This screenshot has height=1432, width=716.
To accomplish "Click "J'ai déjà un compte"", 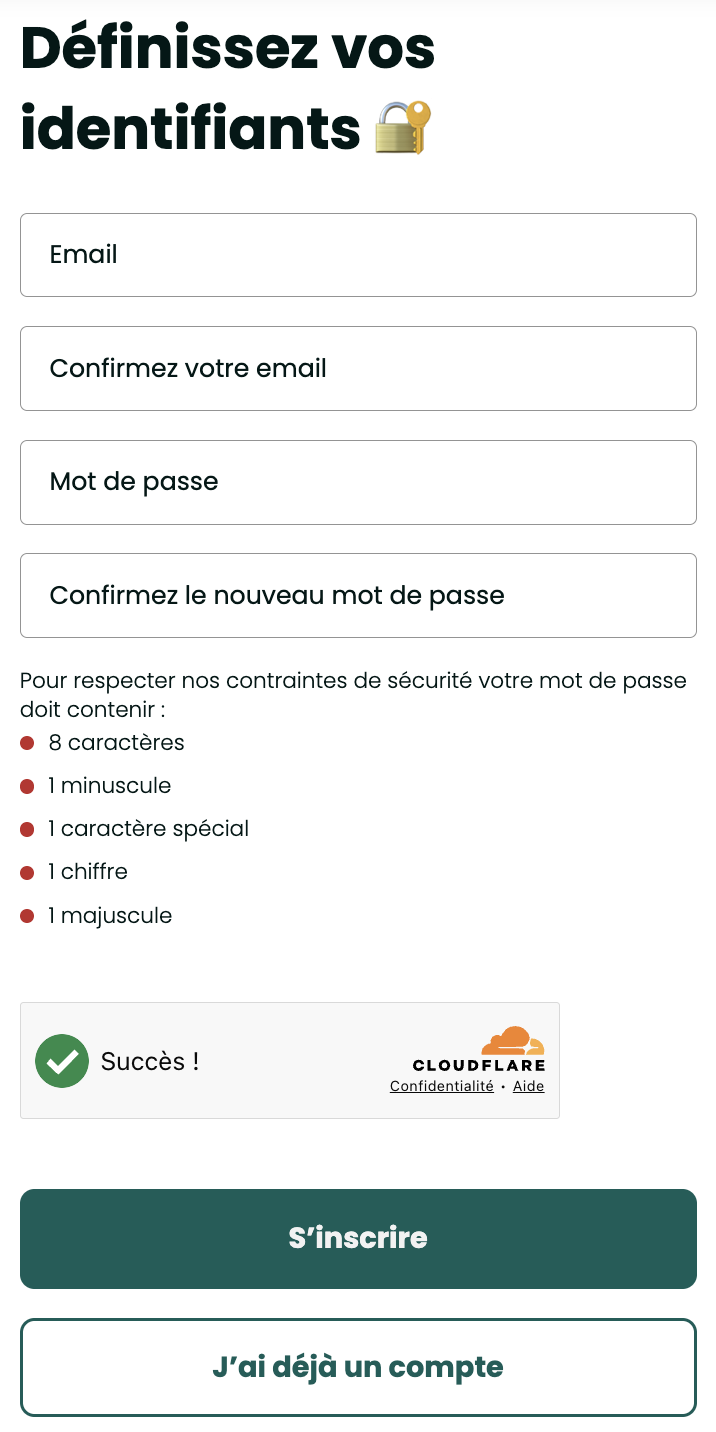I will tap(358, 1367).
